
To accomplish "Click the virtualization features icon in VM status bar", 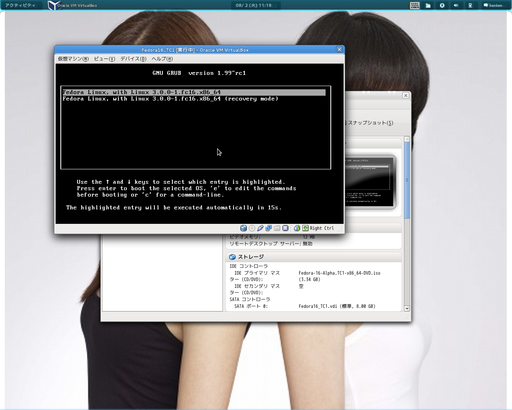I will click(285, 228).
